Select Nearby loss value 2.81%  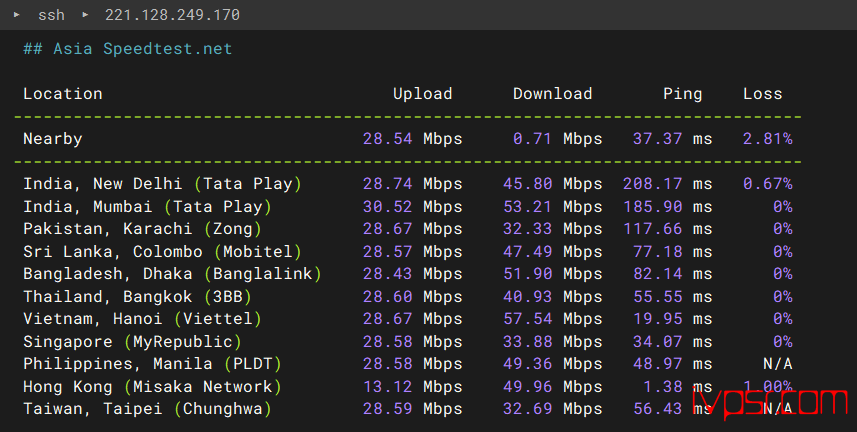pyautogui.click(x=767, y=139)
